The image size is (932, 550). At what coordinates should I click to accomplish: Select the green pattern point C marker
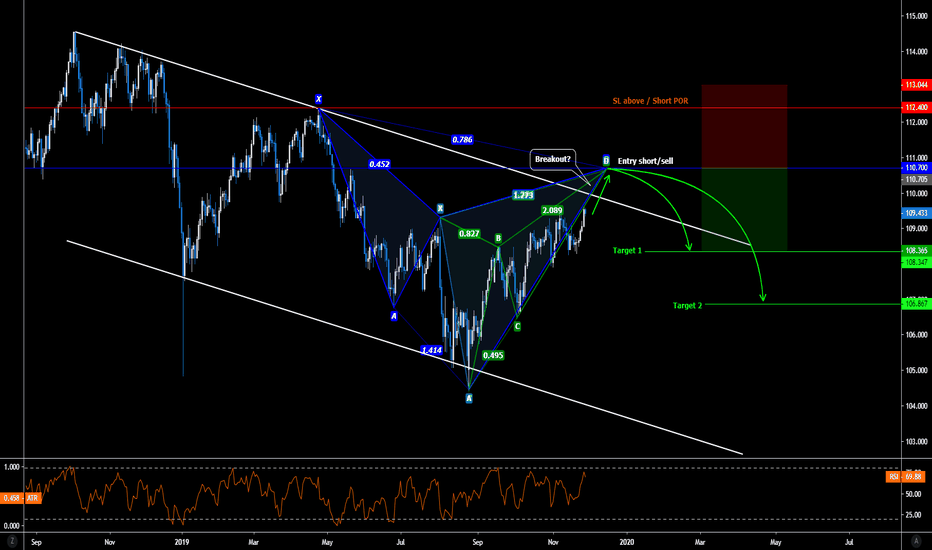[x=517, y=326]
